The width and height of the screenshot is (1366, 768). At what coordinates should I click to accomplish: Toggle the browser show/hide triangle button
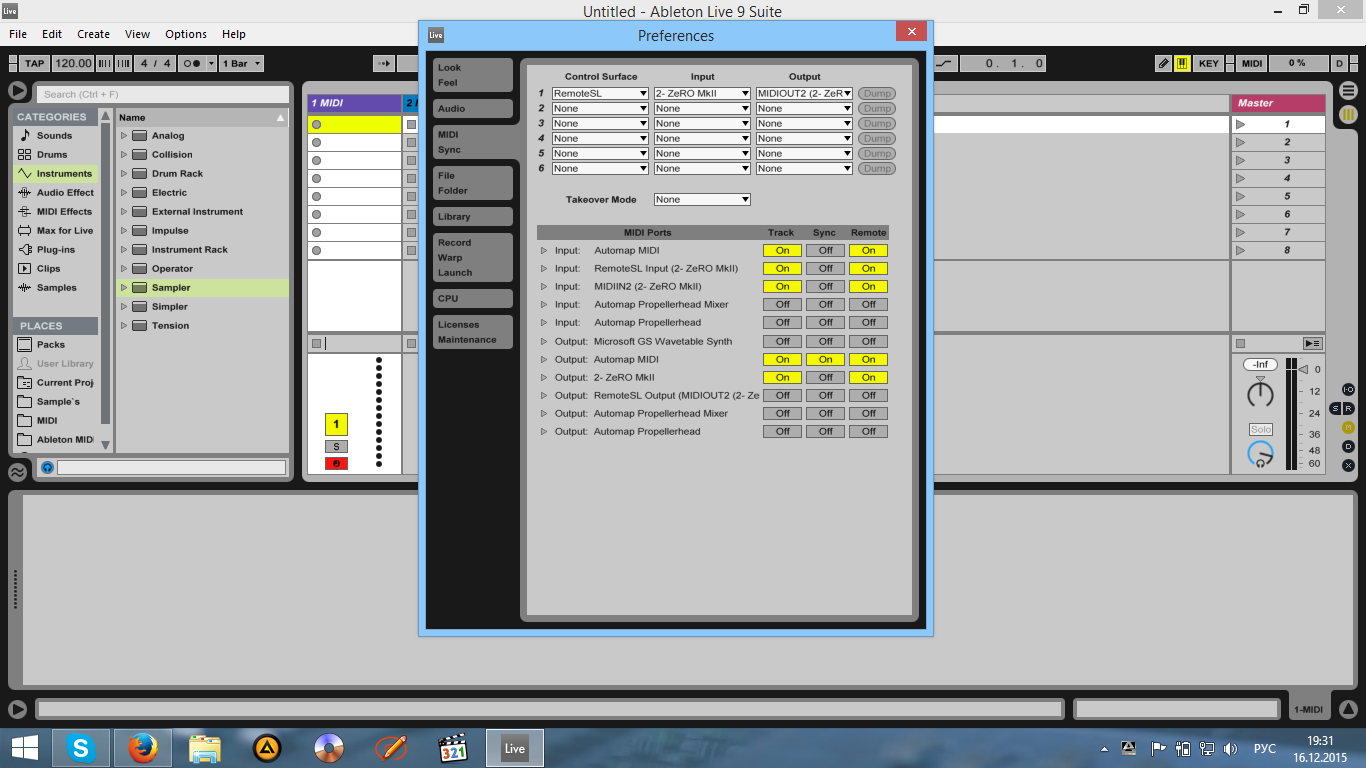click(18, 91)
